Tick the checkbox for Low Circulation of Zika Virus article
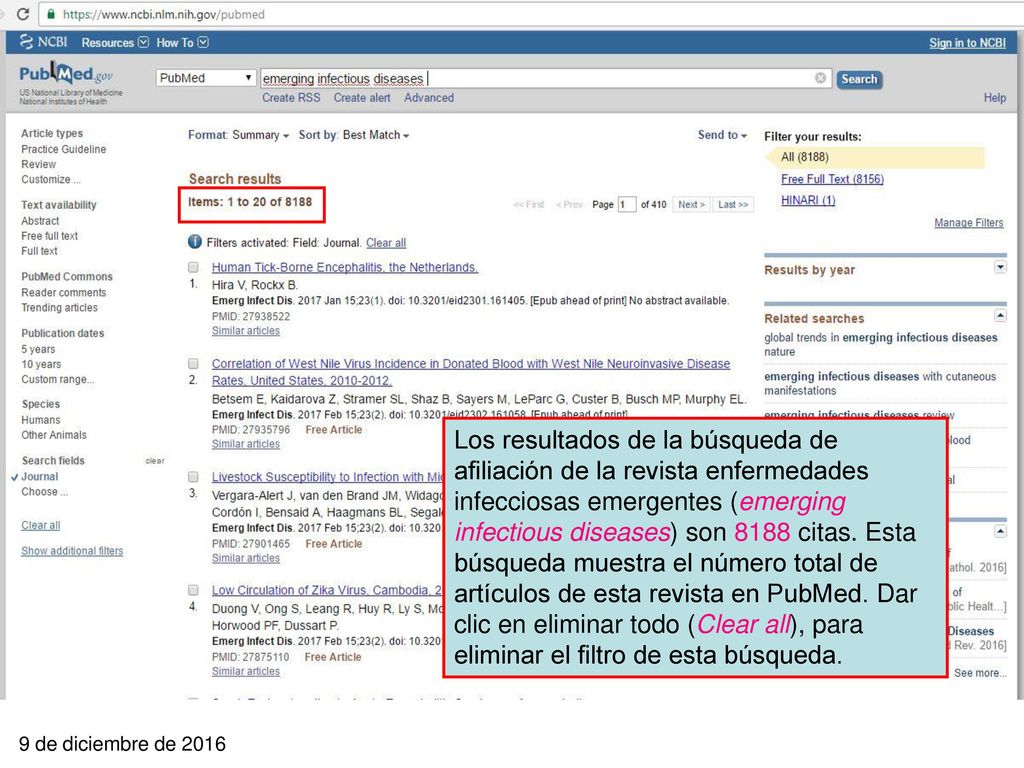Viewport: 1024px width, 768px height. [193, 590]
